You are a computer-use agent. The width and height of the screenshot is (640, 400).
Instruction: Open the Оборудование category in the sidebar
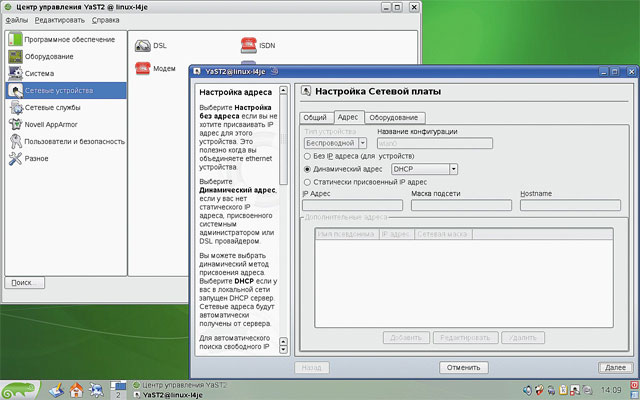click(65, 56)
